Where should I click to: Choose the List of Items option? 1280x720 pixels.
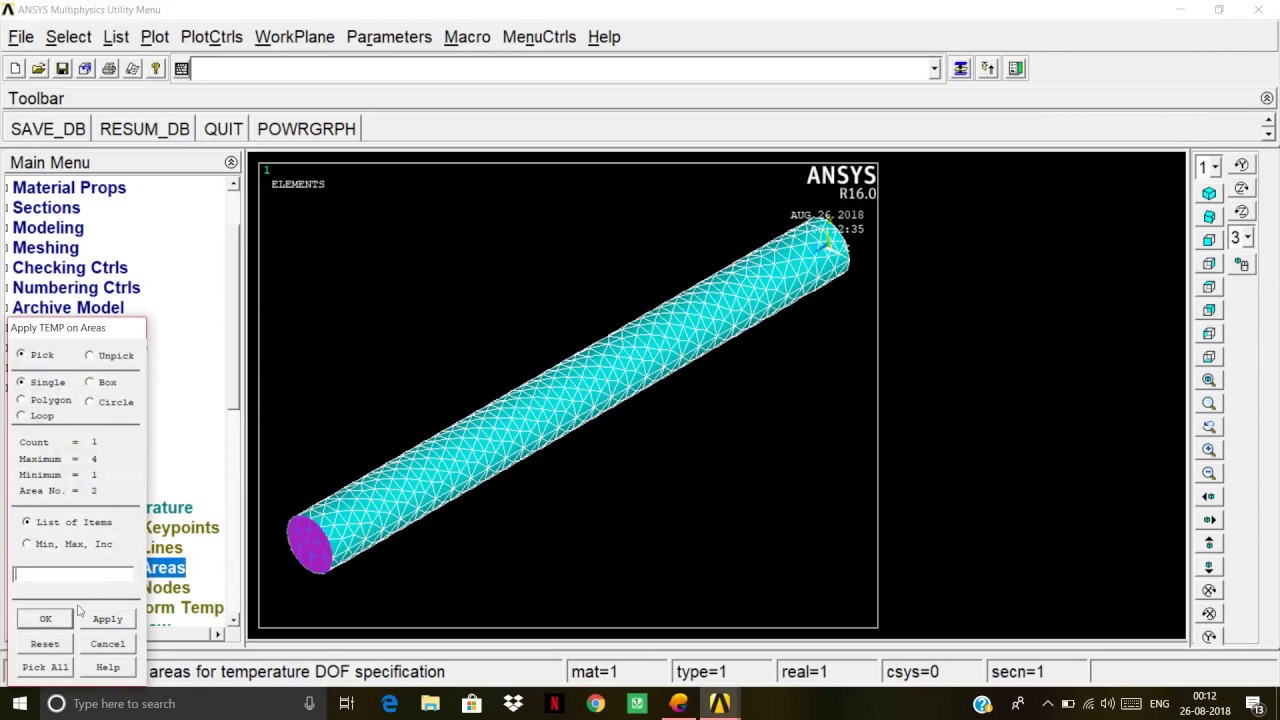[27, 522]
